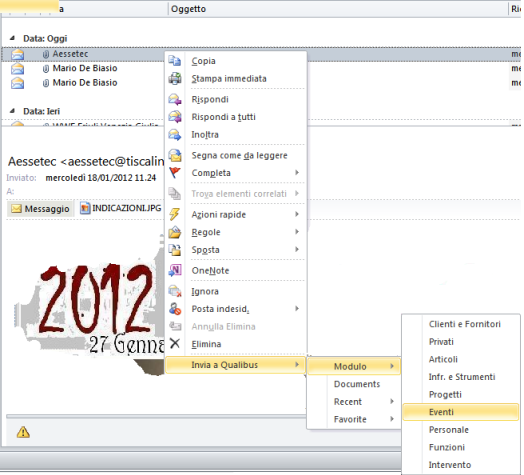
Task: Click the envelope icon of first Mario De Biasio
Action: [x=17, y=69]
